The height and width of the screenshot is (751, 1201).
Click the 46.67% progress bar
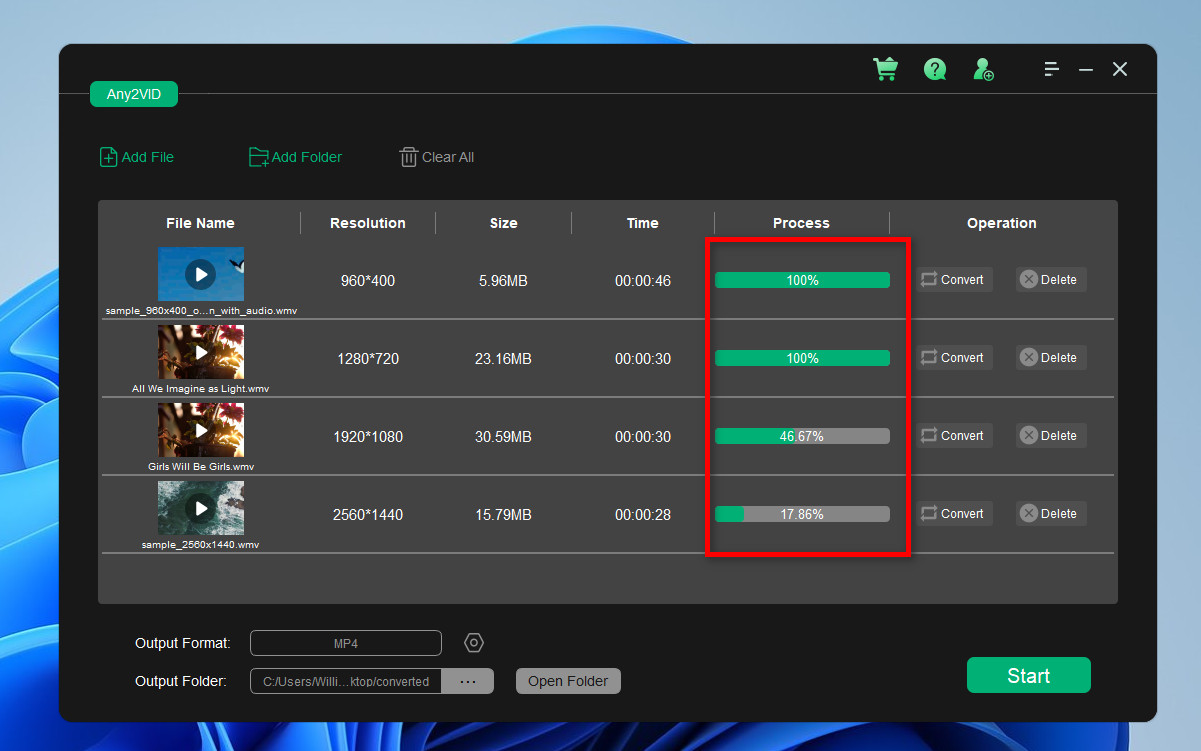[x=802, y=436]
